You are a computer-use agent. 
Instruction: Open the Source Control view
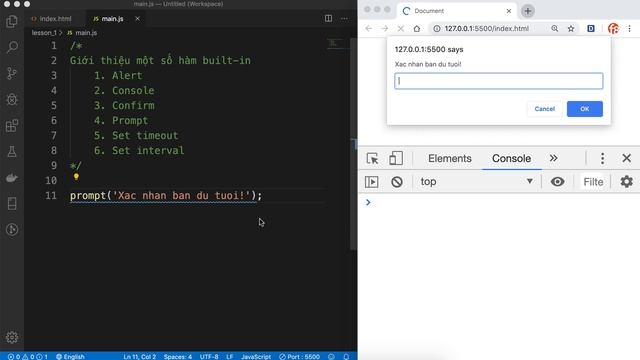pyautogui.click(x=12, y=73)
